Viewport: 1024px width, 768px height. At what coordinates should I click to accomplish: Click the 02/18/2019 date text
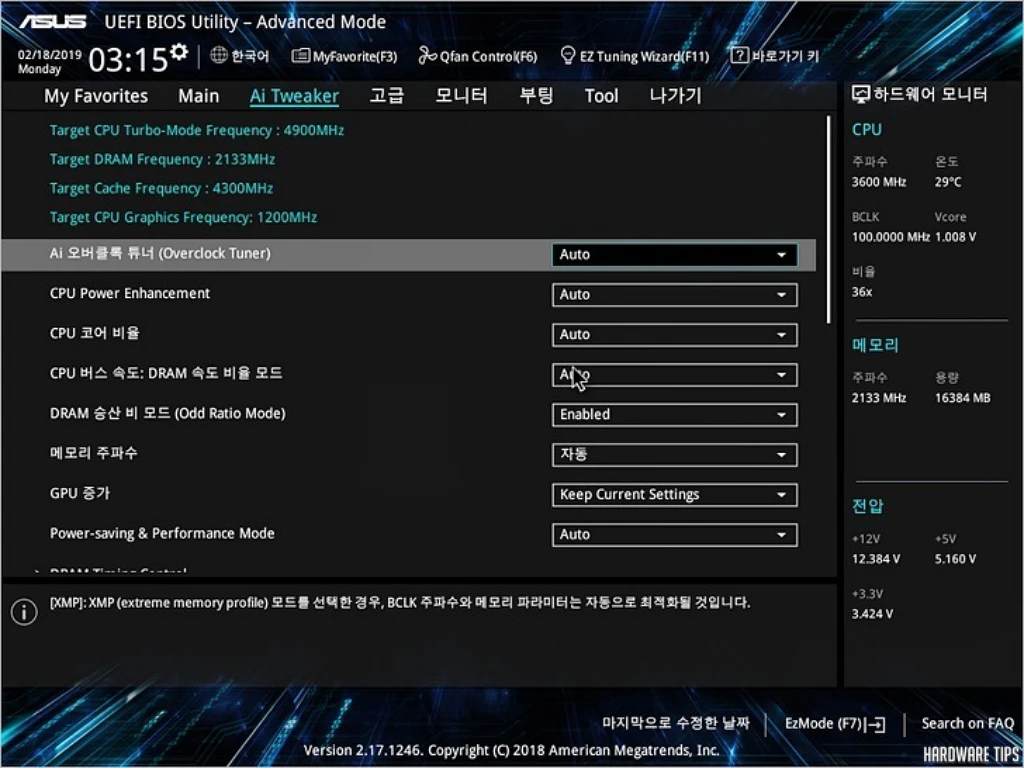coord(50,56)
